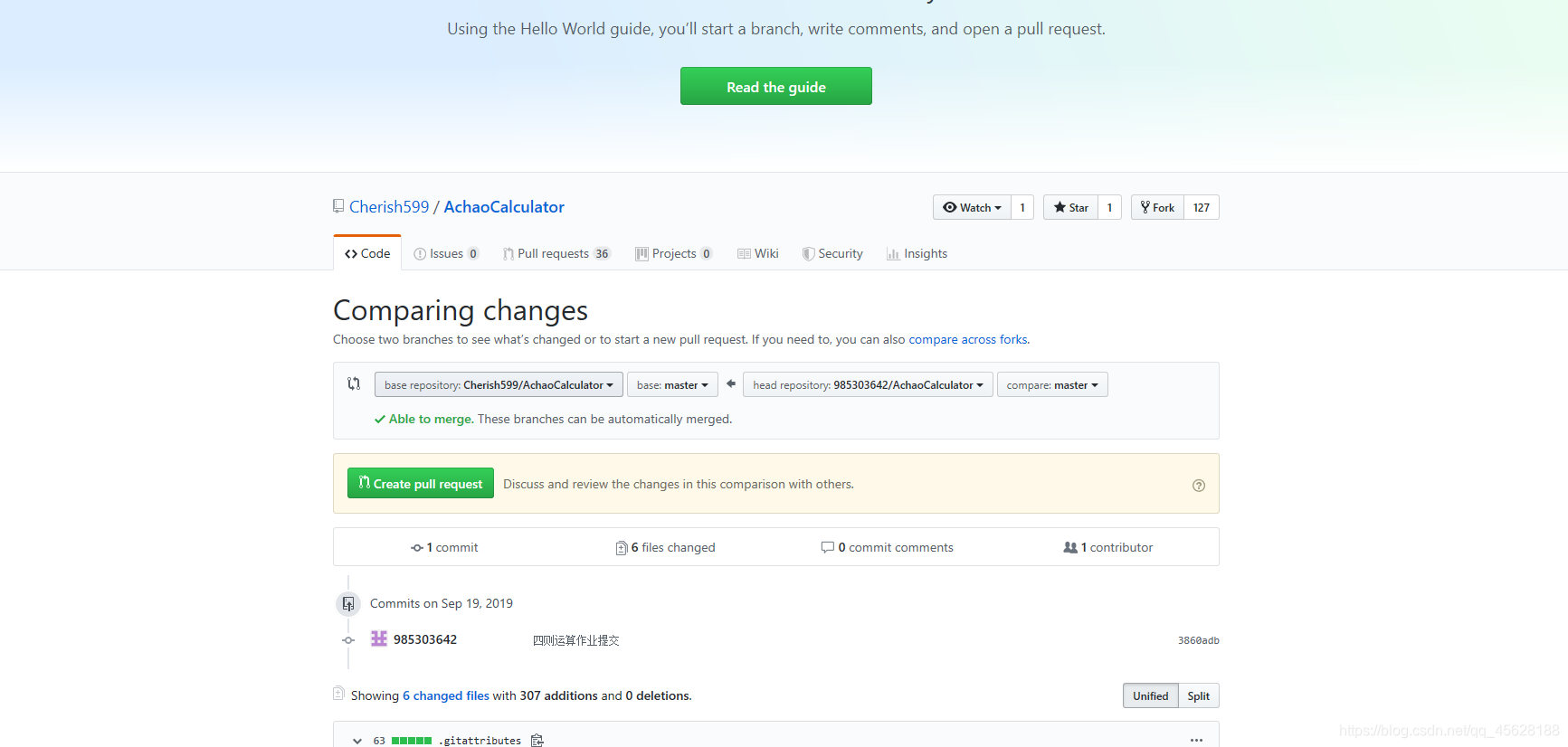Star the repository
The width and height of the screenshot is (1568, 747).
(x=1070, y=207)
